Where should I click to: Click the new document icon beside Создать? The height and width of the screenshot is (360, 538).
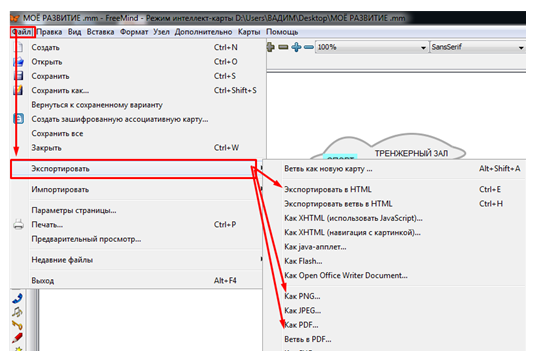pyautogui.click(x=18, y=47)
